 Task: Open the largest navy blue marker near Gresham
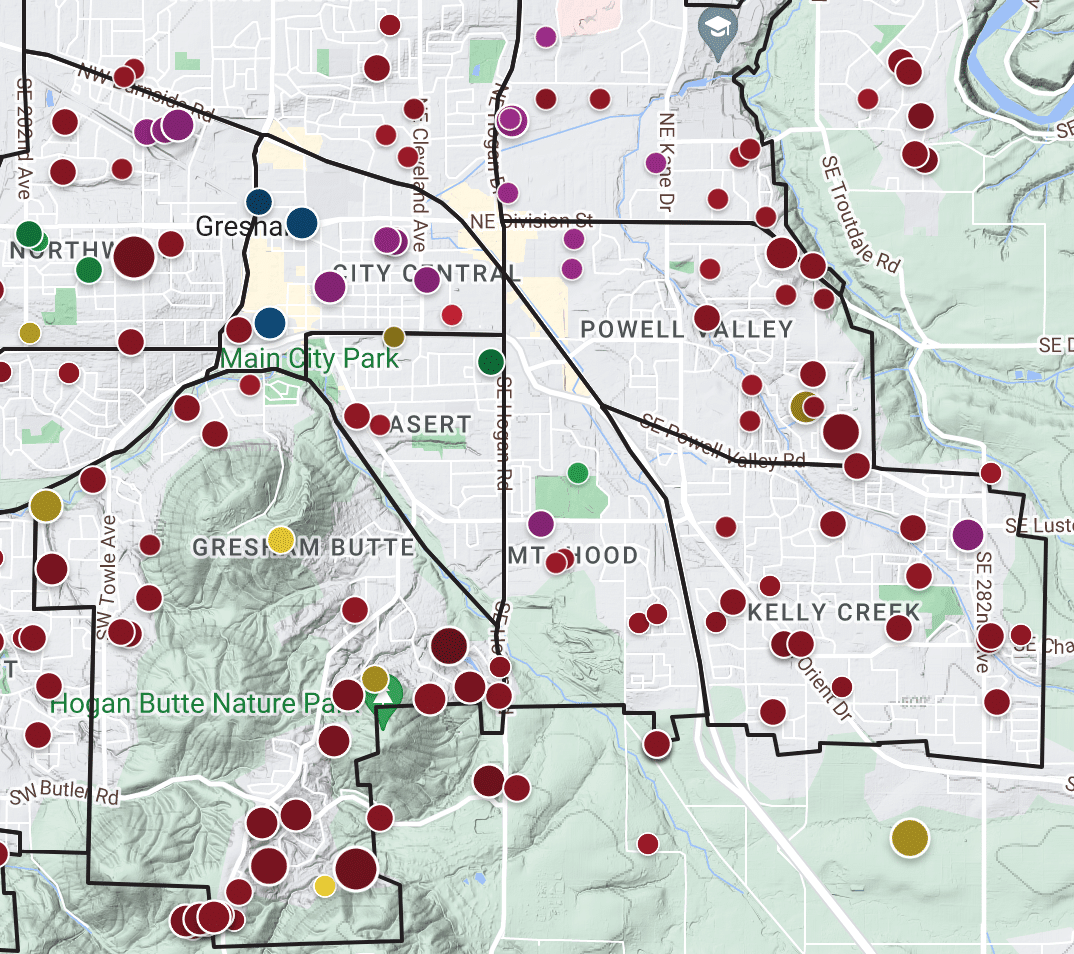point(302,222)
